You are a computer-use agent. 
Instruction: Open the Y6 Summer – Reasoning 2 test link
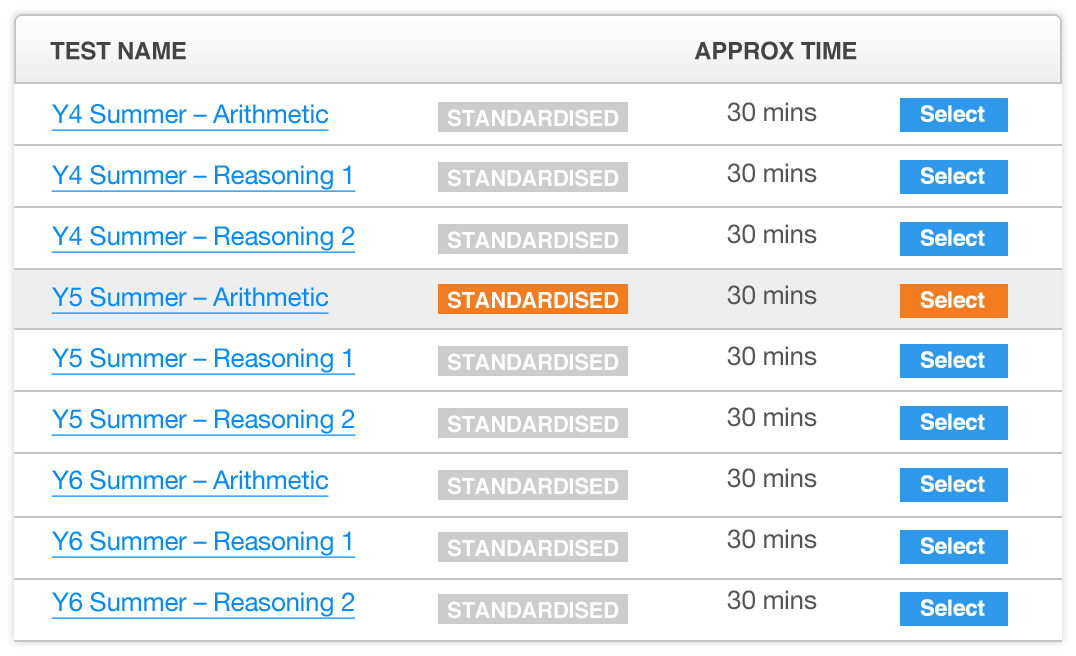(x=203, y=604)
